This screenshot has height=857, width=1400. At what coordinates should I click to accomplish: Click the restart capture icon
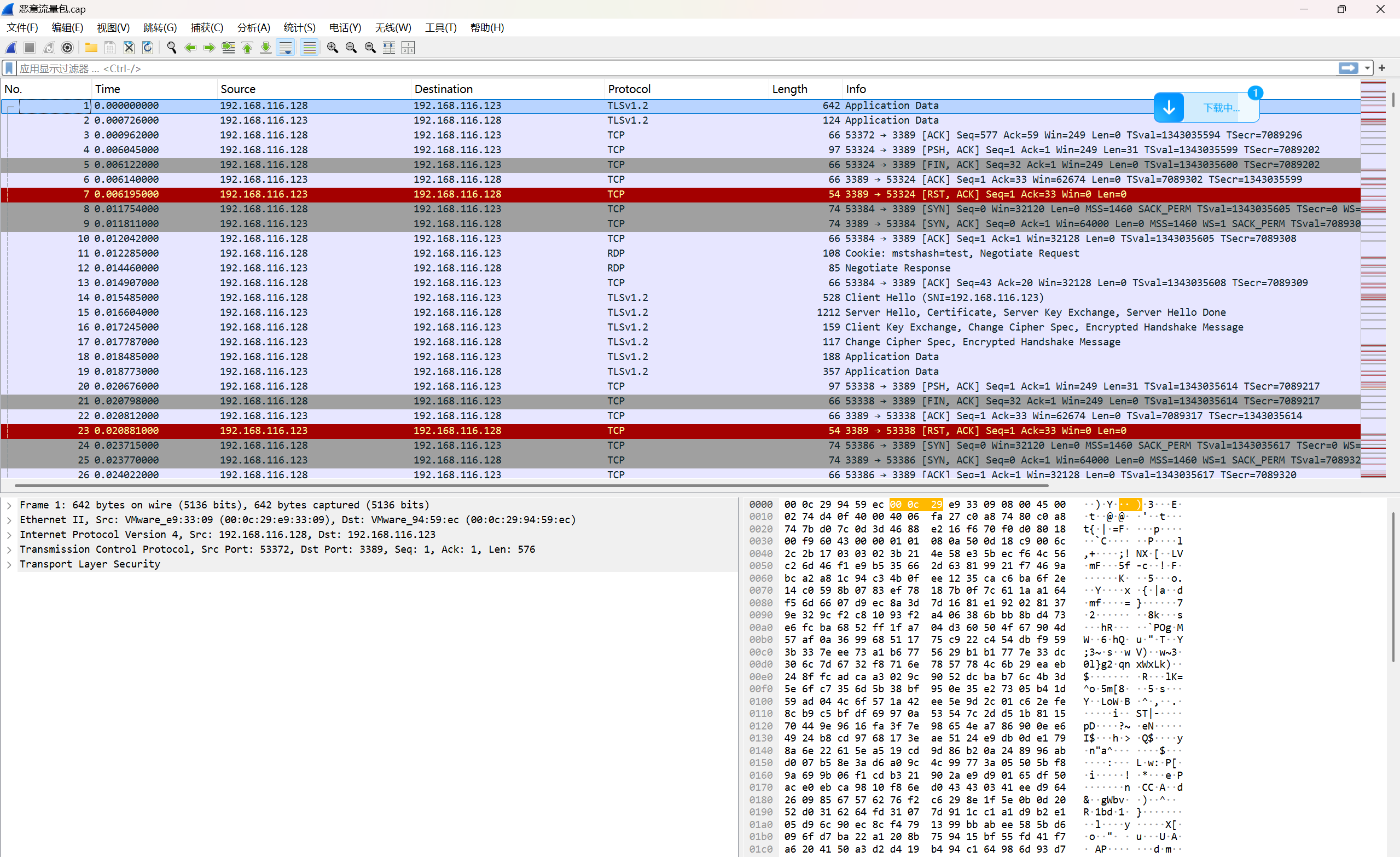(49, 48)
